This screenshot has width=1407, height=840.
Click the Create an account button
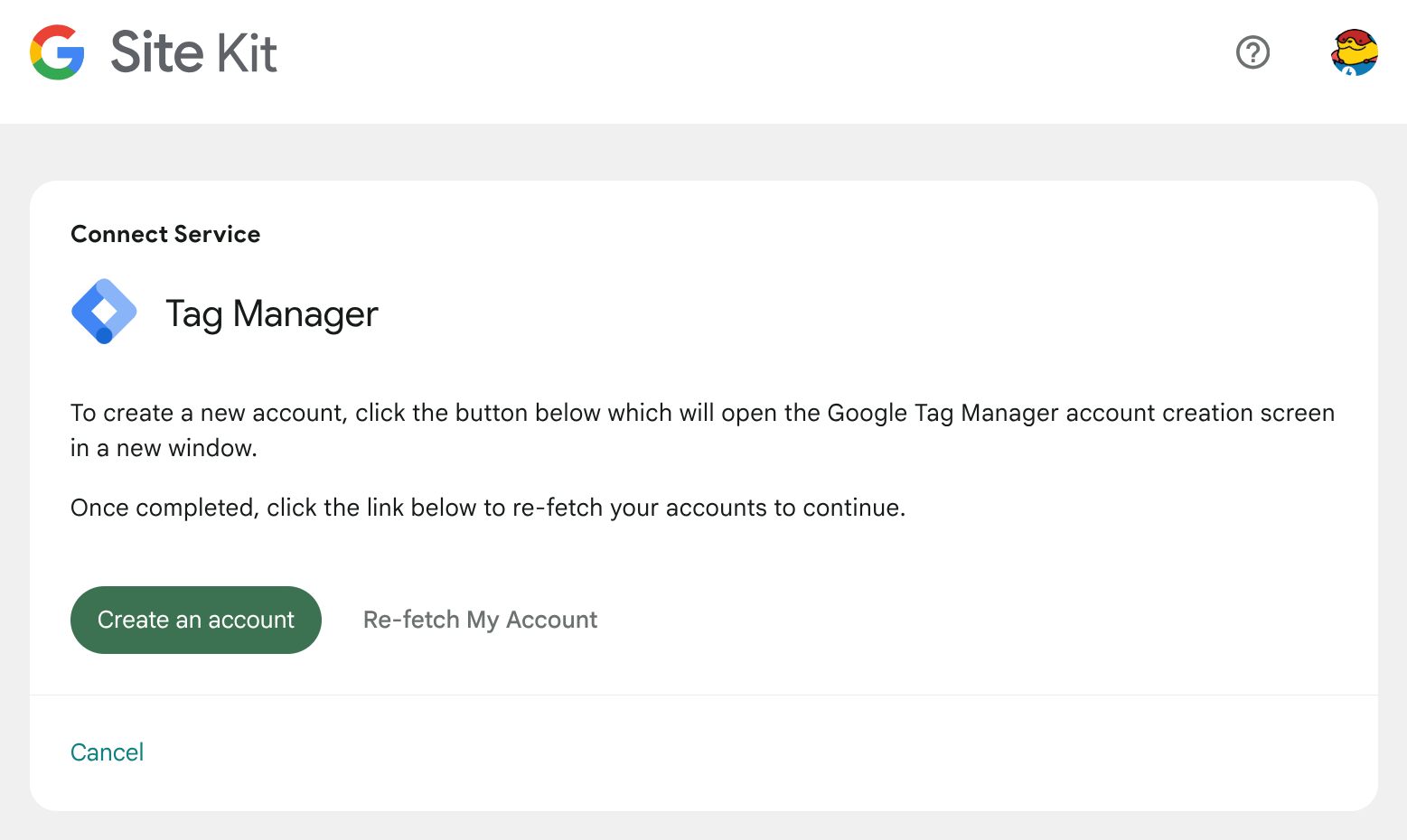196,620
